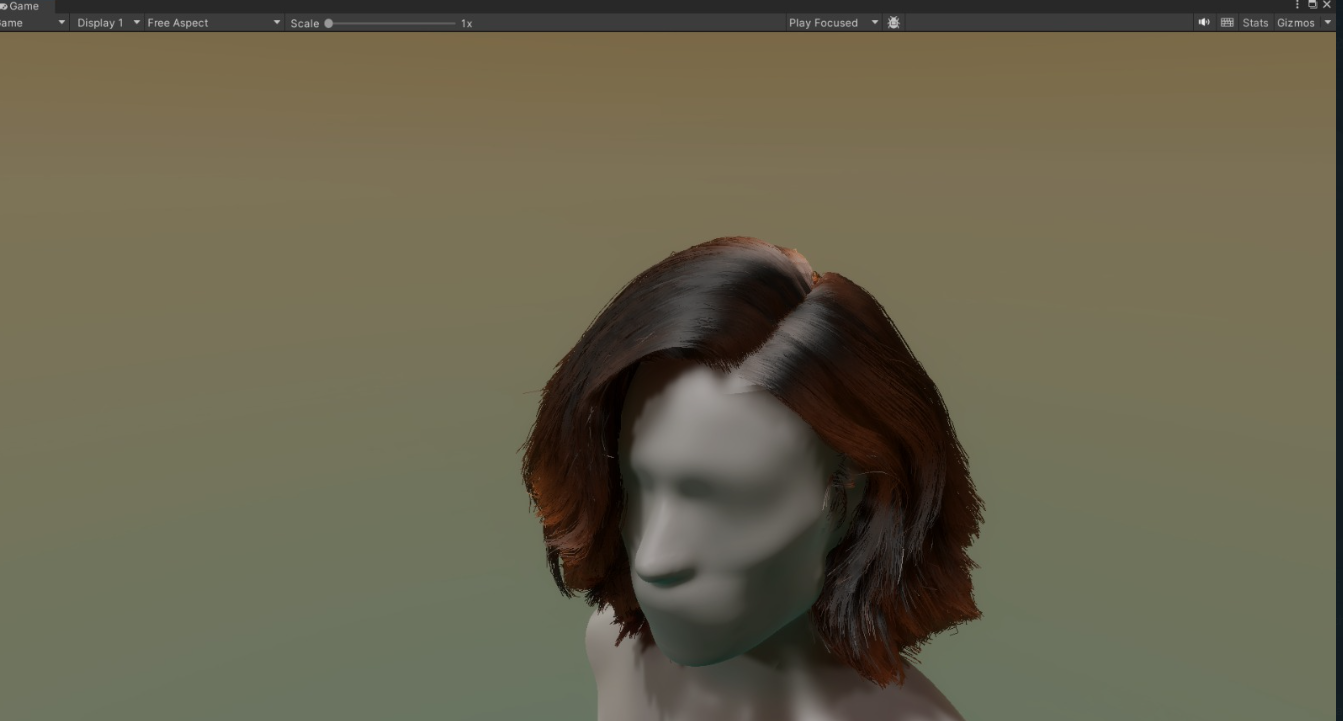
Task: Click the Scale slider handle
Action: pyautogui.click(x=329, y=23)
